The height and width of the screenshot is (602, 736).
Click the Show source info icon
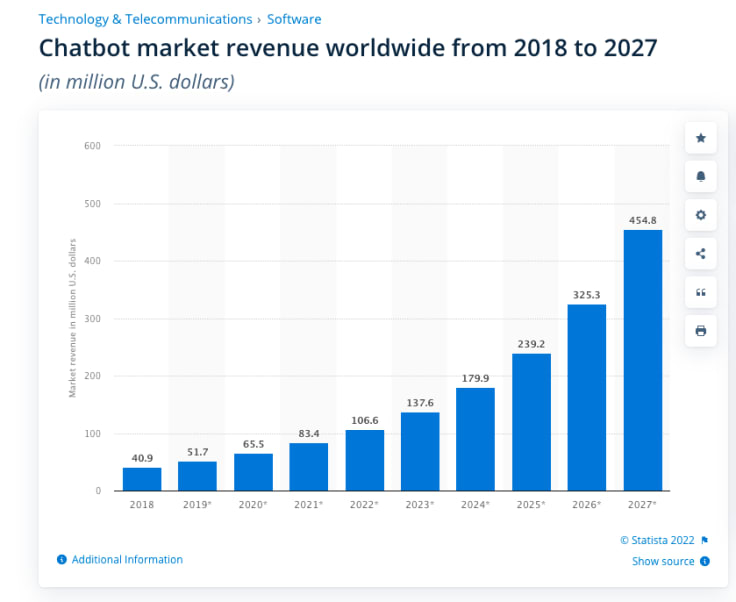pyautogui.click(x=705, y=561)
